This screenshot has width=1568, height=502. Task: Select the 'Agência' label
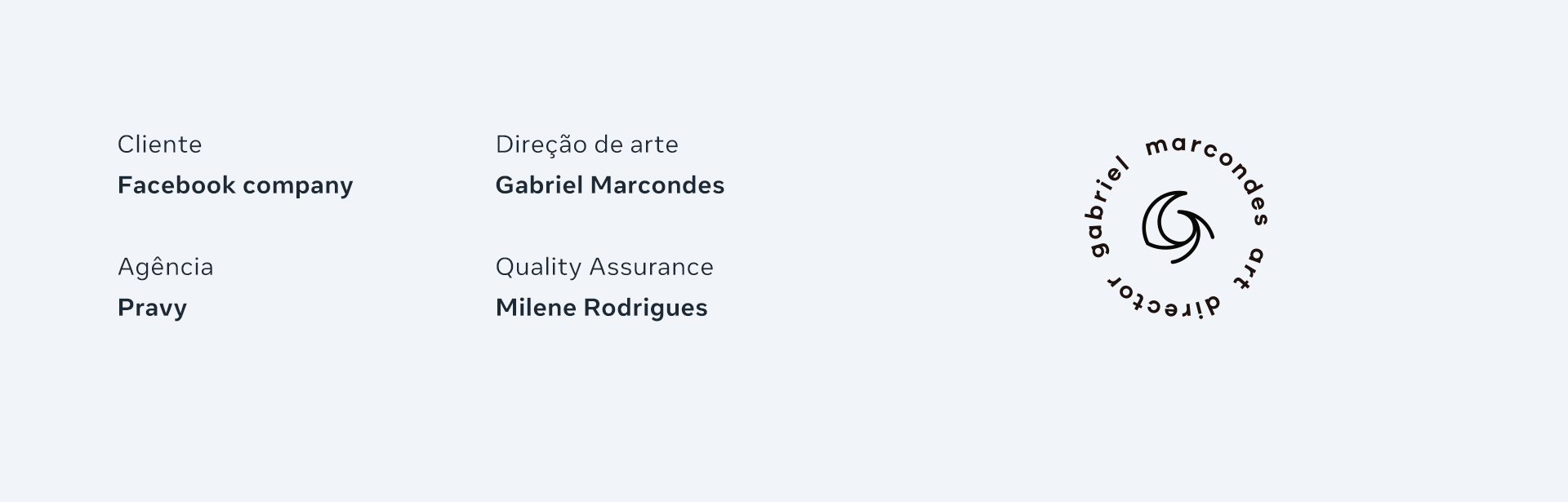166,266
